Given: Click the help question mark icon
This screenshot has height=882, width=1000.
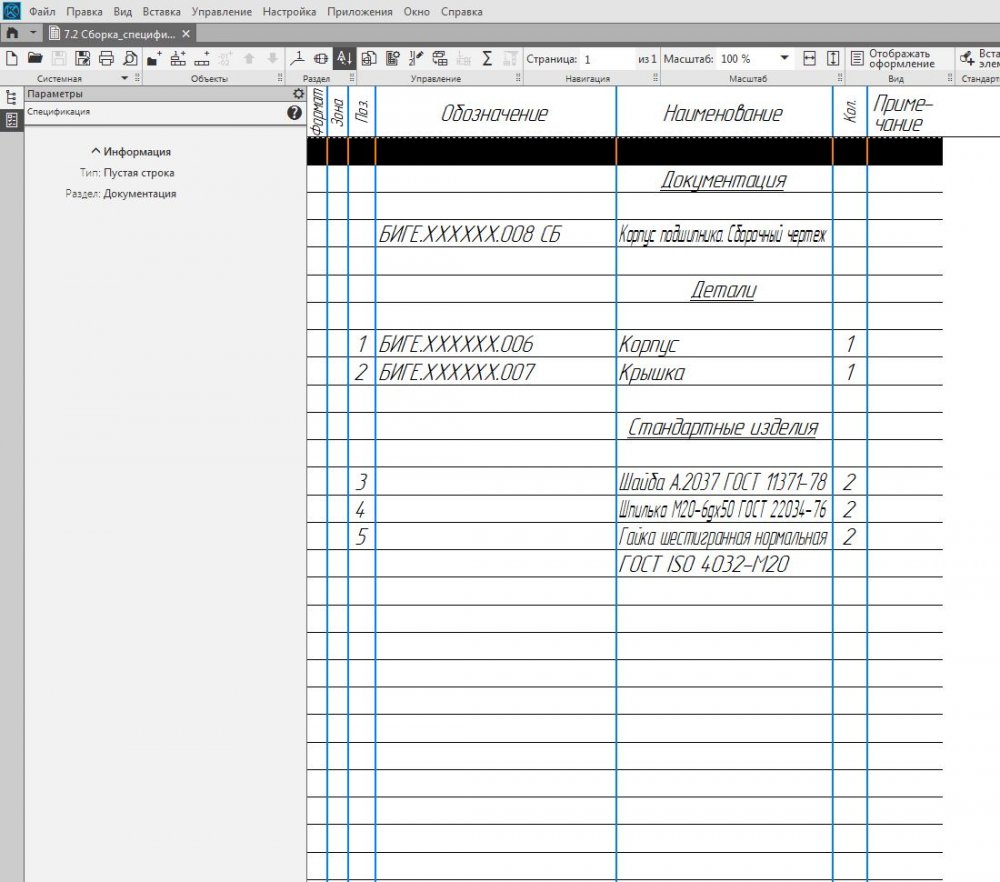Looking at the screenshot, I should coord(294,113).
